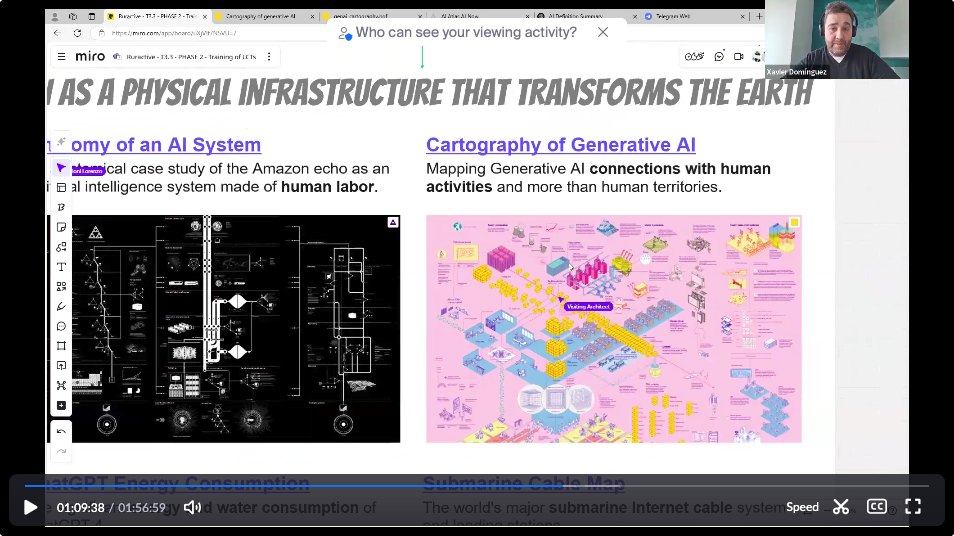Select the frame tool
This screenshot has width=954, height=536.
[x=61, y=346]
